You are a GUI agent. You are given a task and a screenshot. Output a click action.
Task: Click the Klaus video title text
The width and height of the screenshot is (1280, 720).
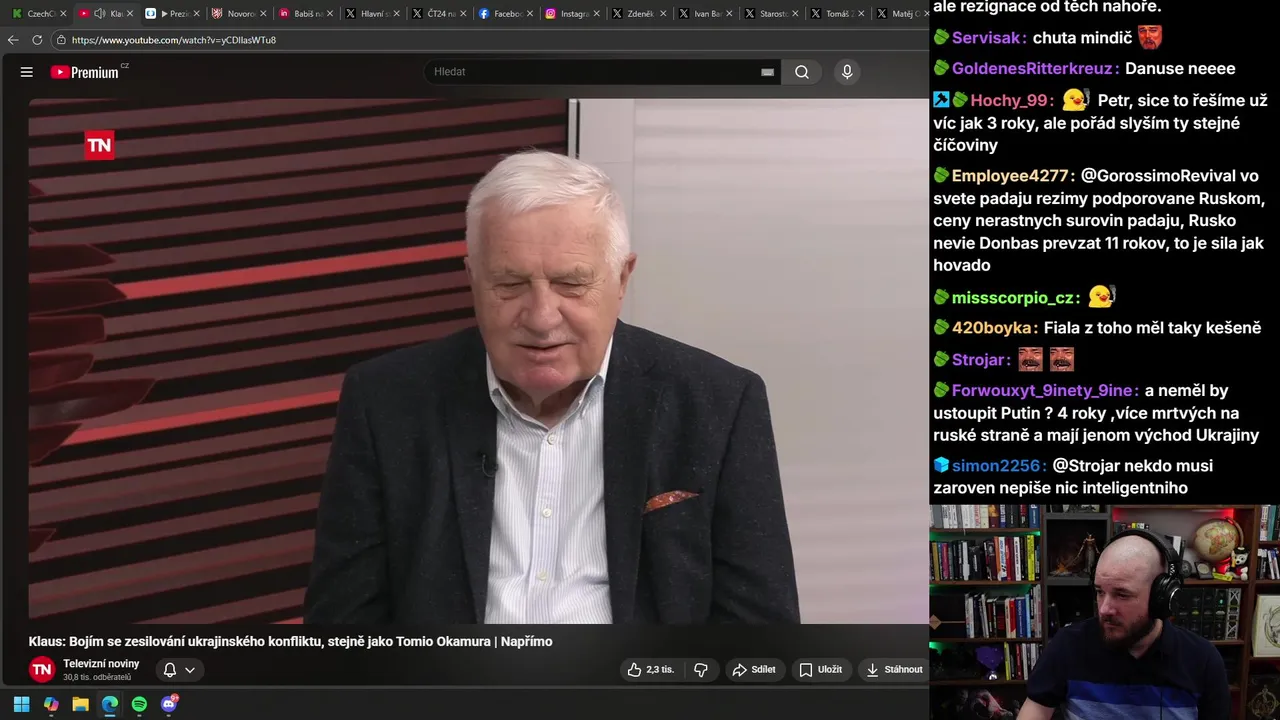point(290,642)
